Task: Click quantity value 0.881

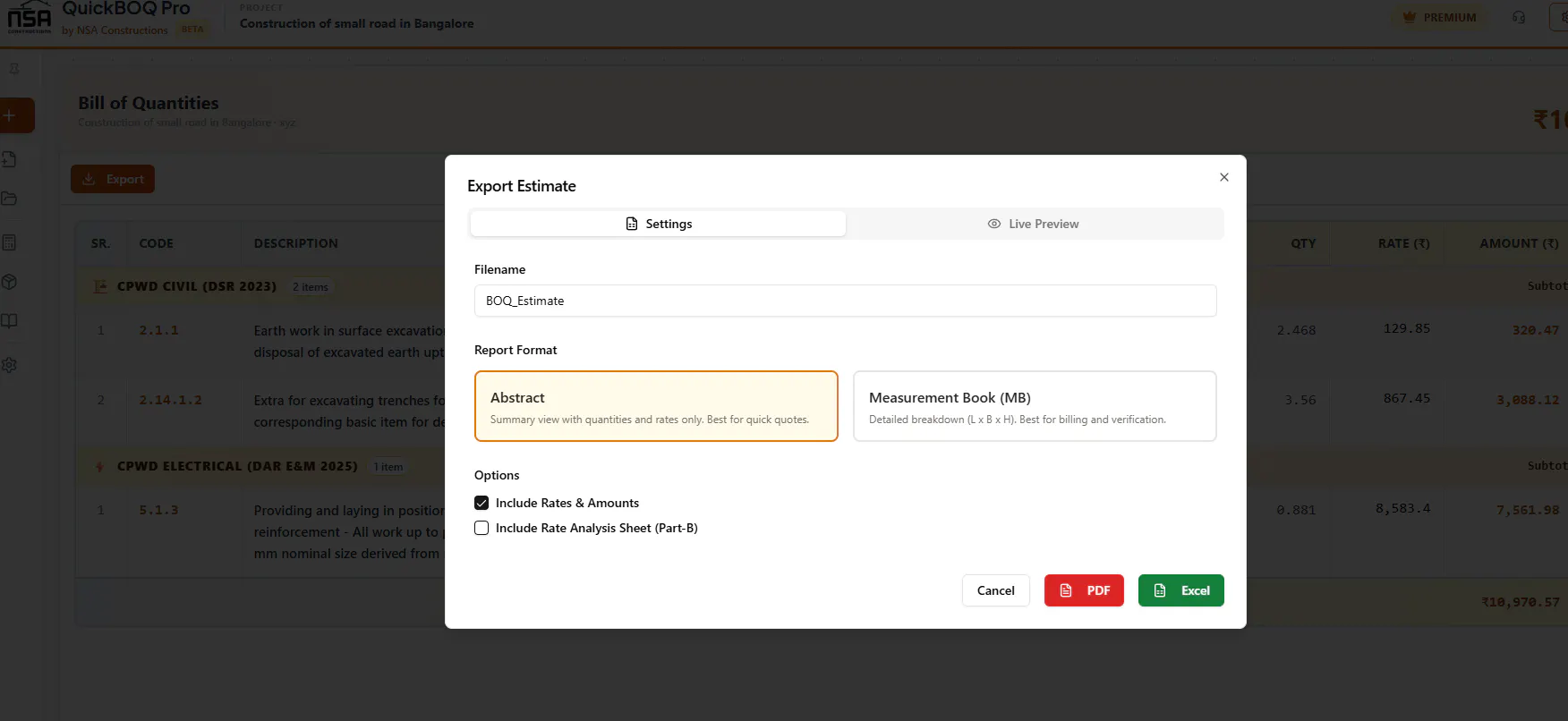Action: [x=1296, y=510]
